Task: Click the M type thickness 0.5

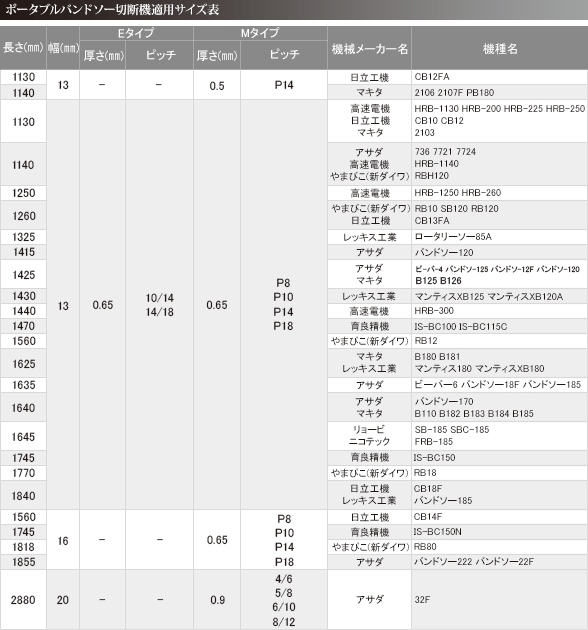Action: [x=217, y=86]
